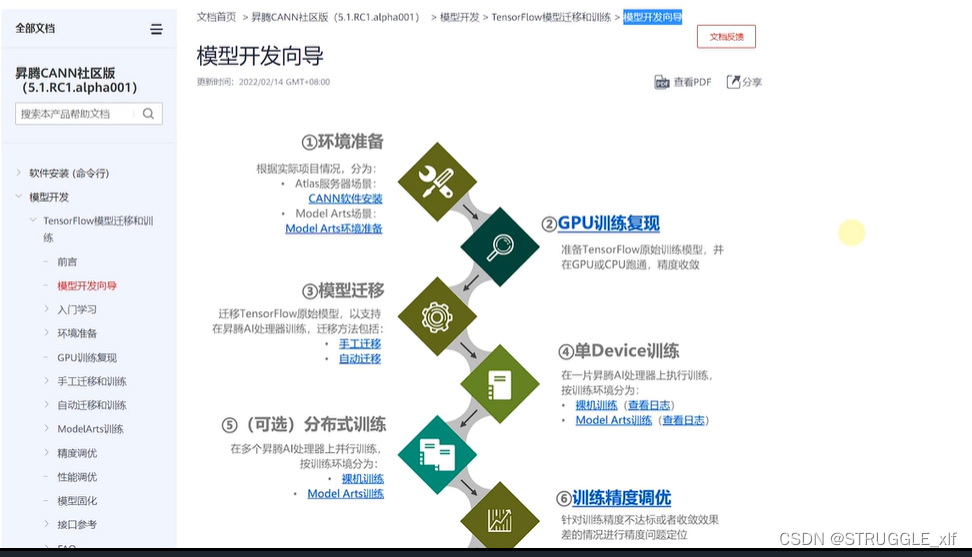Viewport: 972px width, 557px height.
Task: Open the 手工迁移 link
Action: 360,343
